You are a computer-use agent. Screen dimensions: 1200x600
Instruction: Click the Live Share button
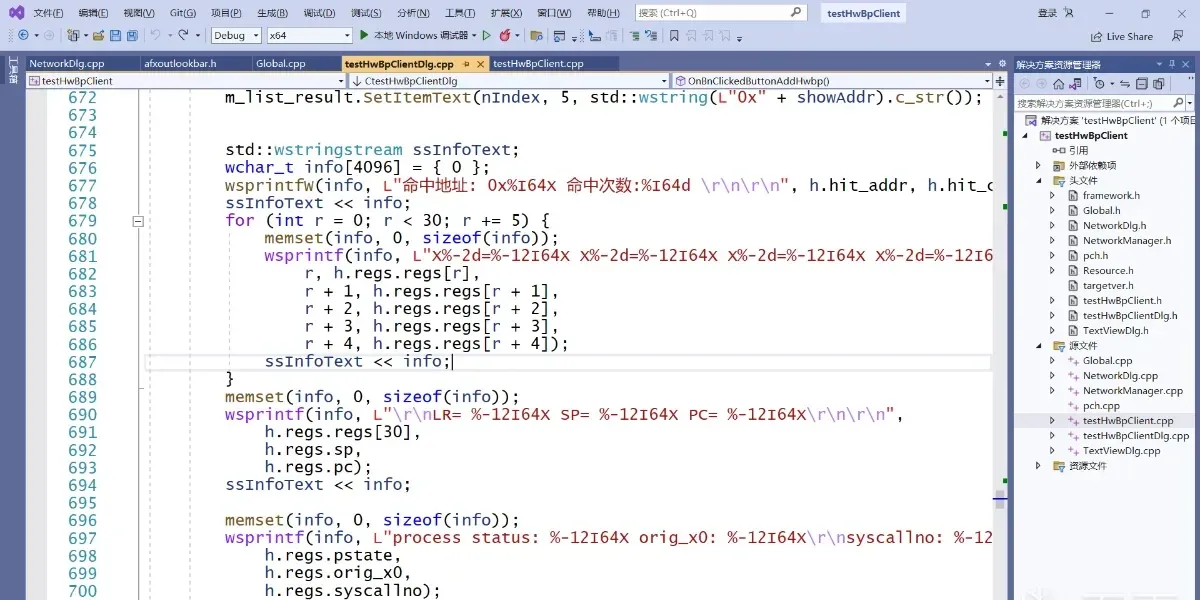click(1122, 36)
